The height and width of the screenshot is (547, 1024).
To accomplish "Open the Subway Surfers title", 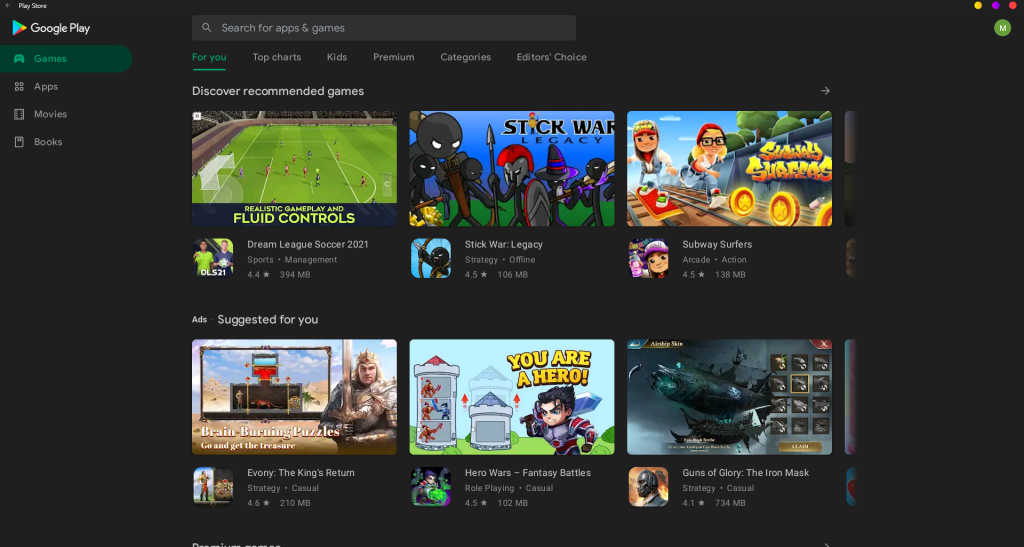I will pyautogui.click(x=717, y=244).
